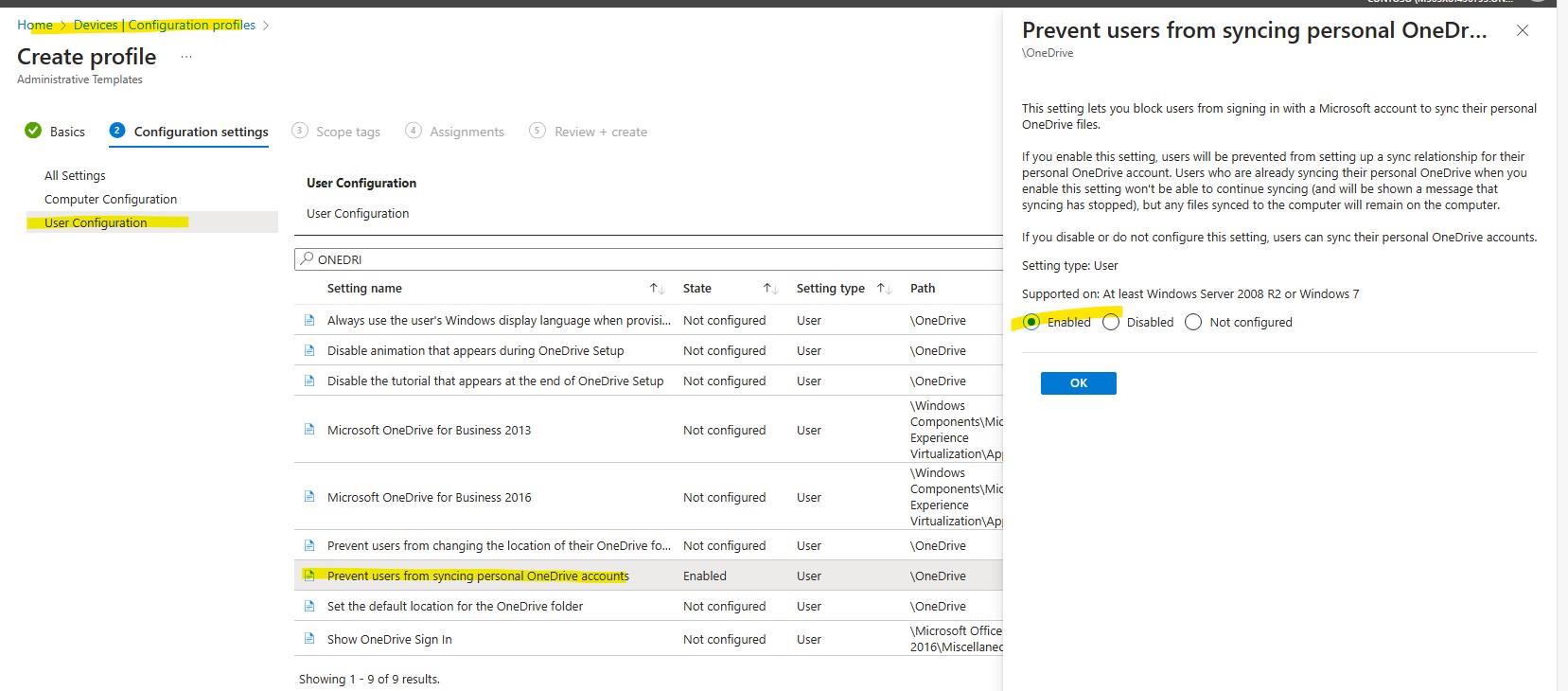Click document icon beside 'Always use the user's Windows display language'
Screen dimensions: 1568x691
pos(308,320)
